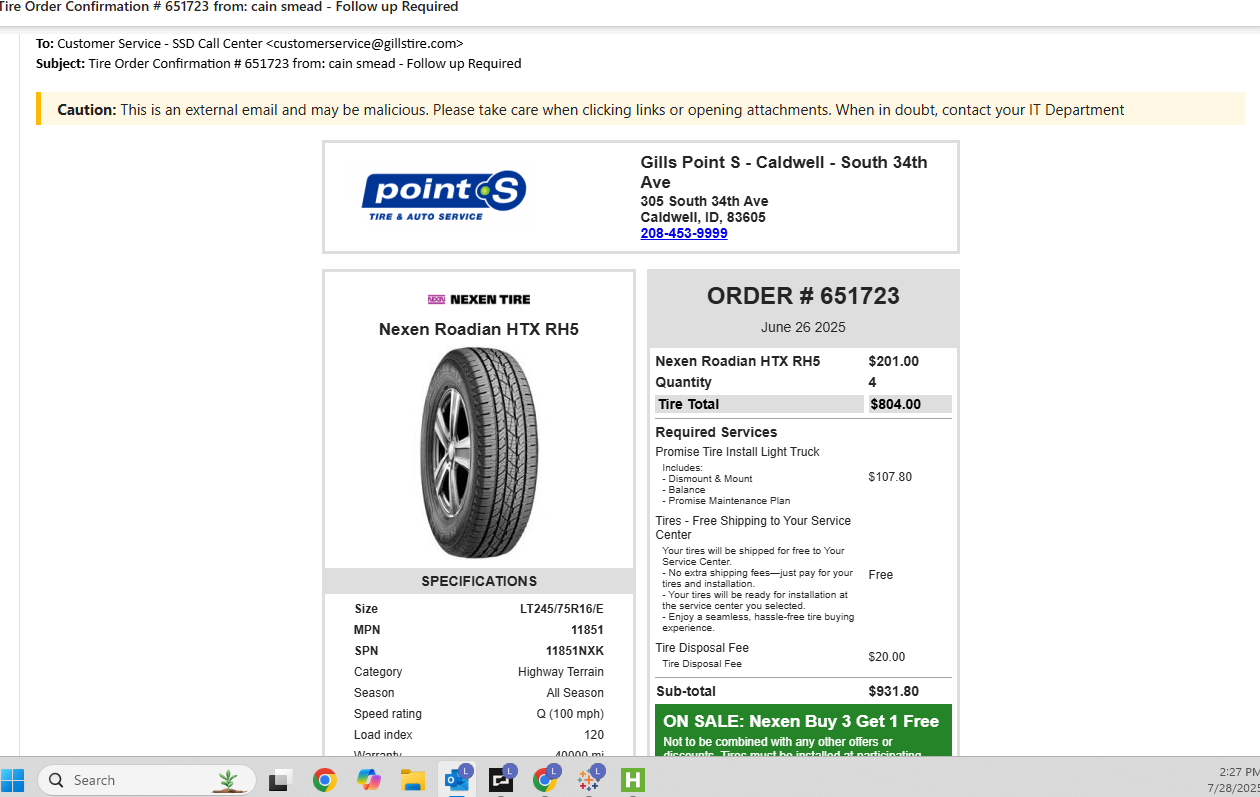
Task: Click the SPECIFICATIONS section header
Action: [479, 581]
